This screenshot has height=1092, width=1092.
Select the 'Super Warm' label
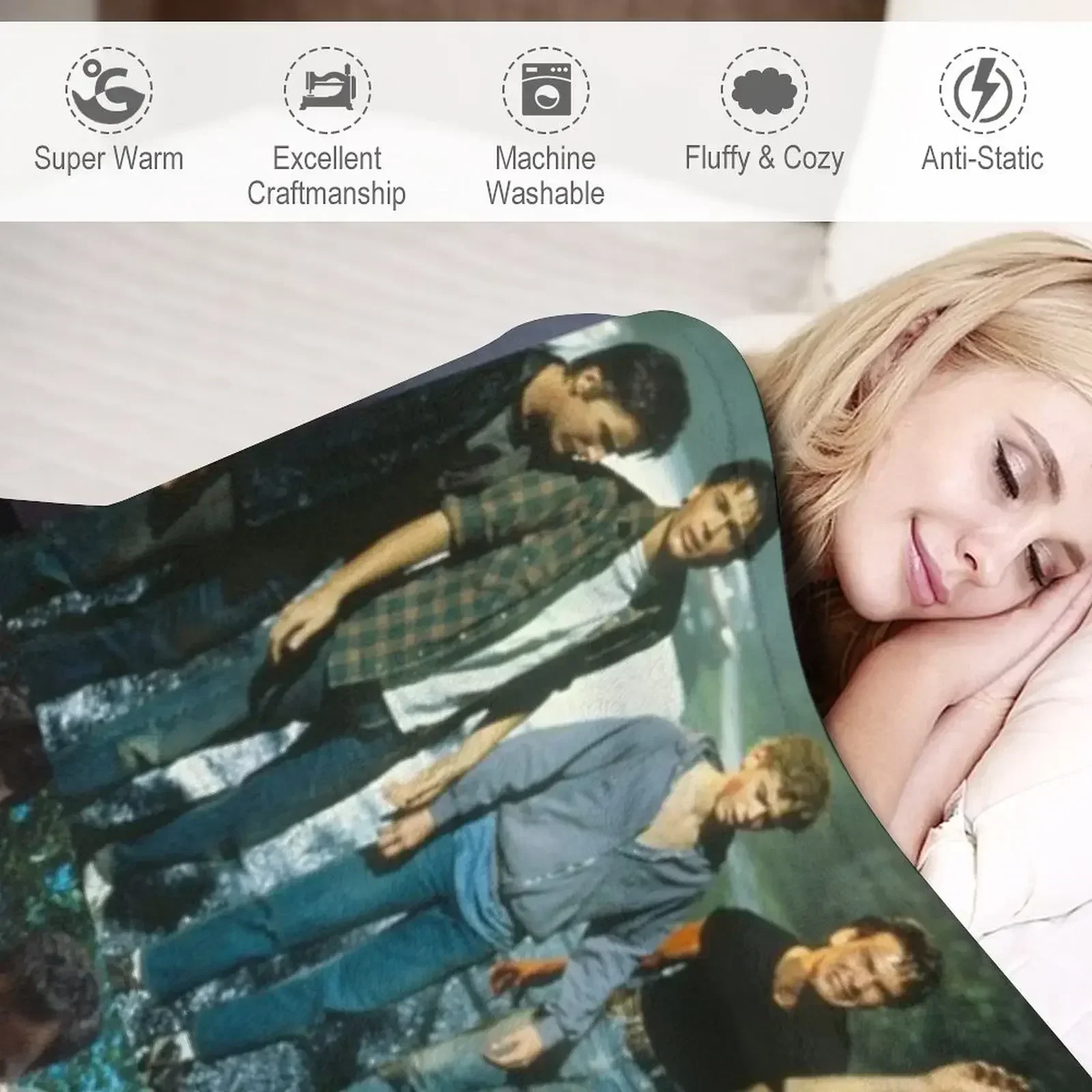click(109, 158)
